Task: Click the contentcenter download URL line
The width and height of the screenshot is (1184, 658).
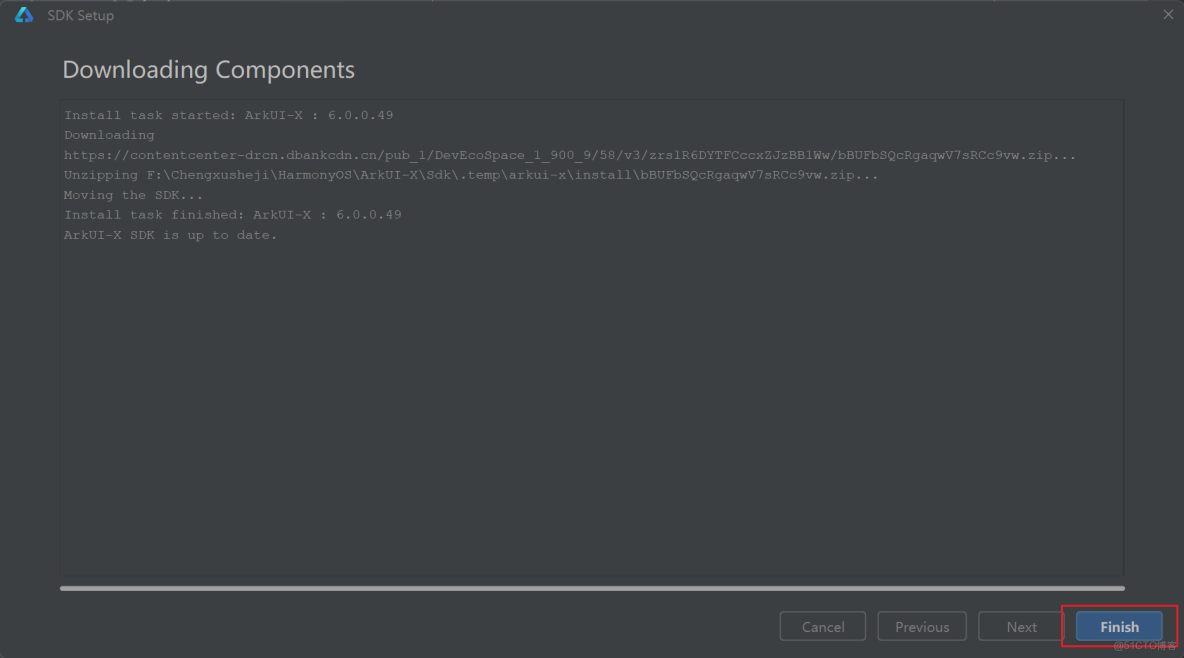Action: click(570, 155)
